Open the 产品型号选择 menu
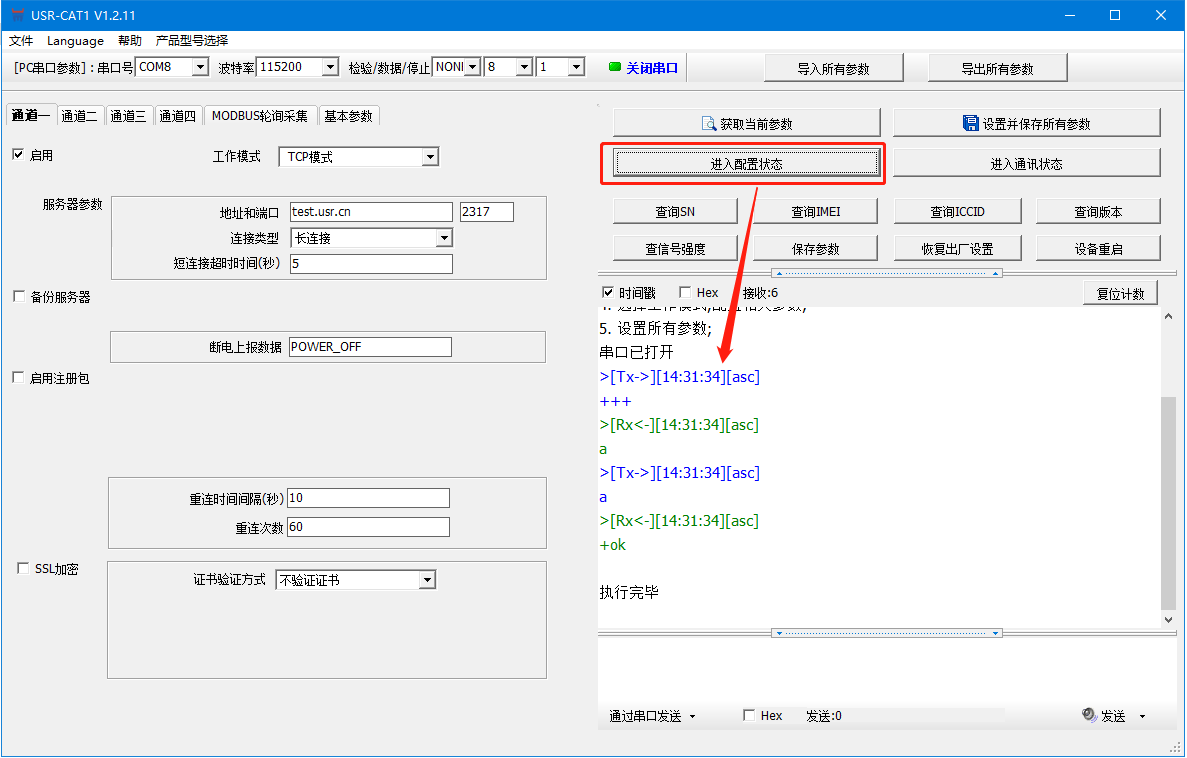Screen dimensions: 1187x758 point(192,41)
